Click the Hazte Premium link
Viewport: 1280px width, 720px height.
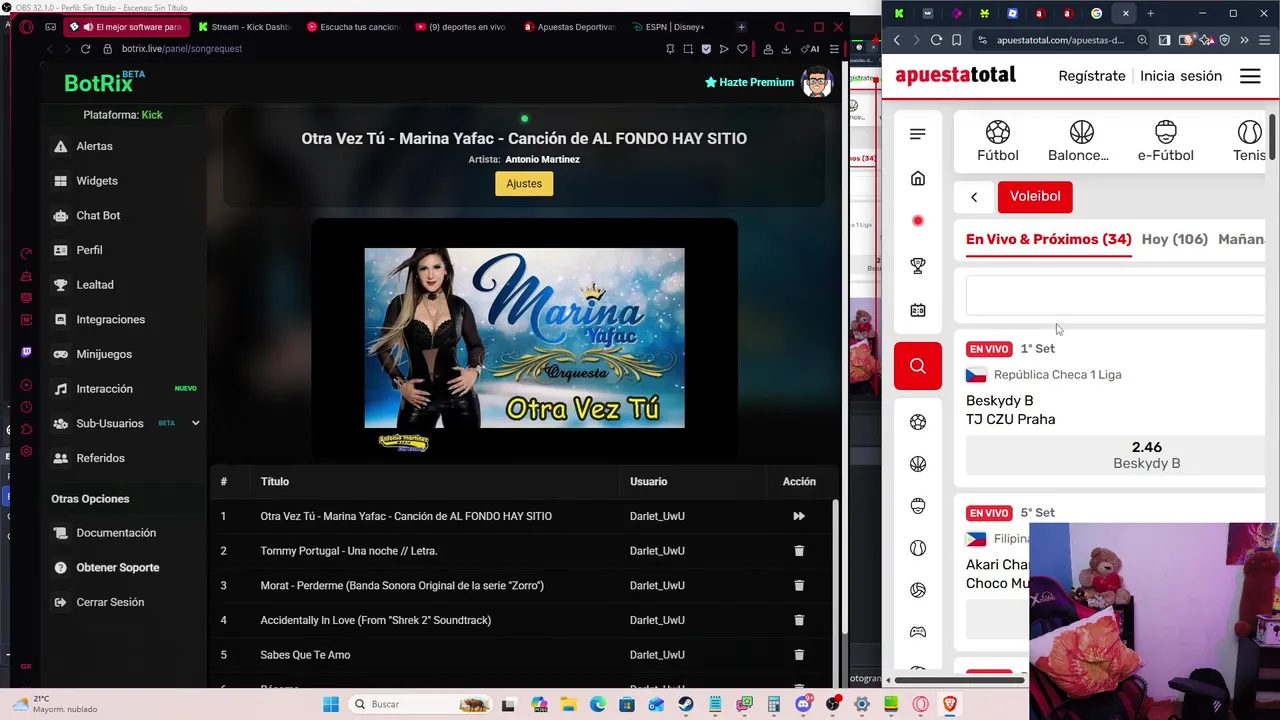pyautogui.click(x=749, y=82)
